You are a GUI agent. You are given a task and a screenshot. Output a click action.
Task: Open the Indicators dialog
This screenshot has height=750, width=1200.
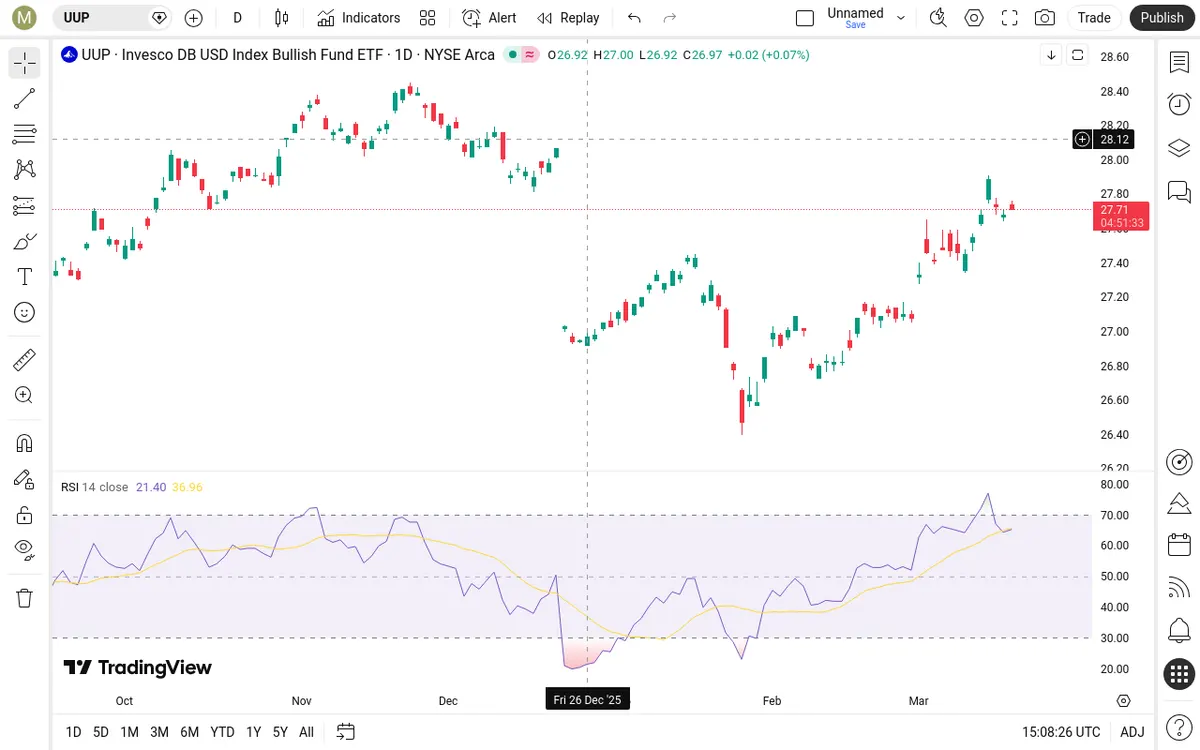[x=359, y=18]
